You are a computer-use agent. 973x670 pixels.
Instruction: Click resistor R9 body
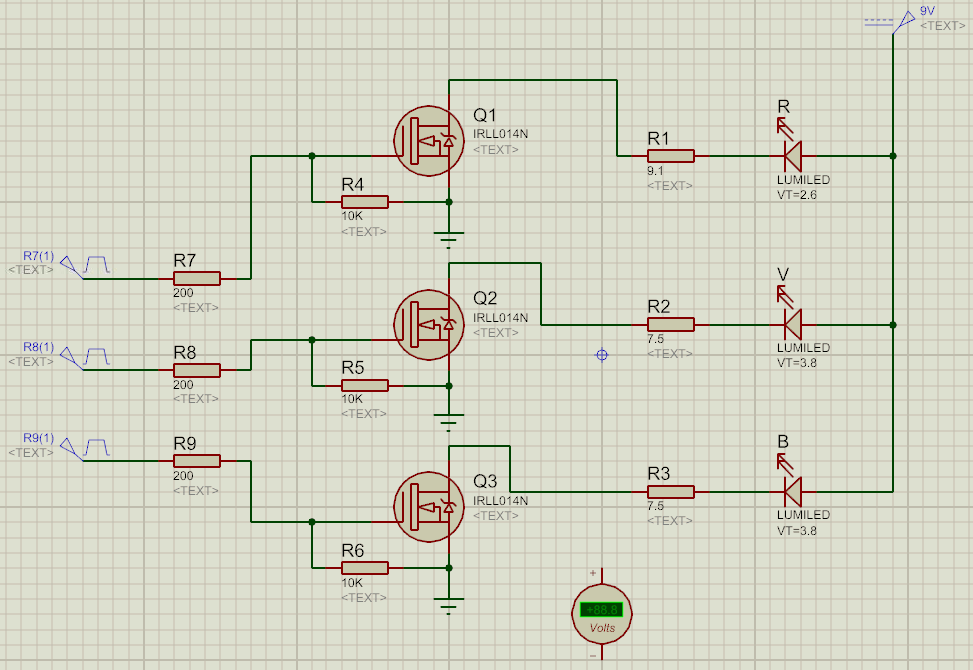197,461
